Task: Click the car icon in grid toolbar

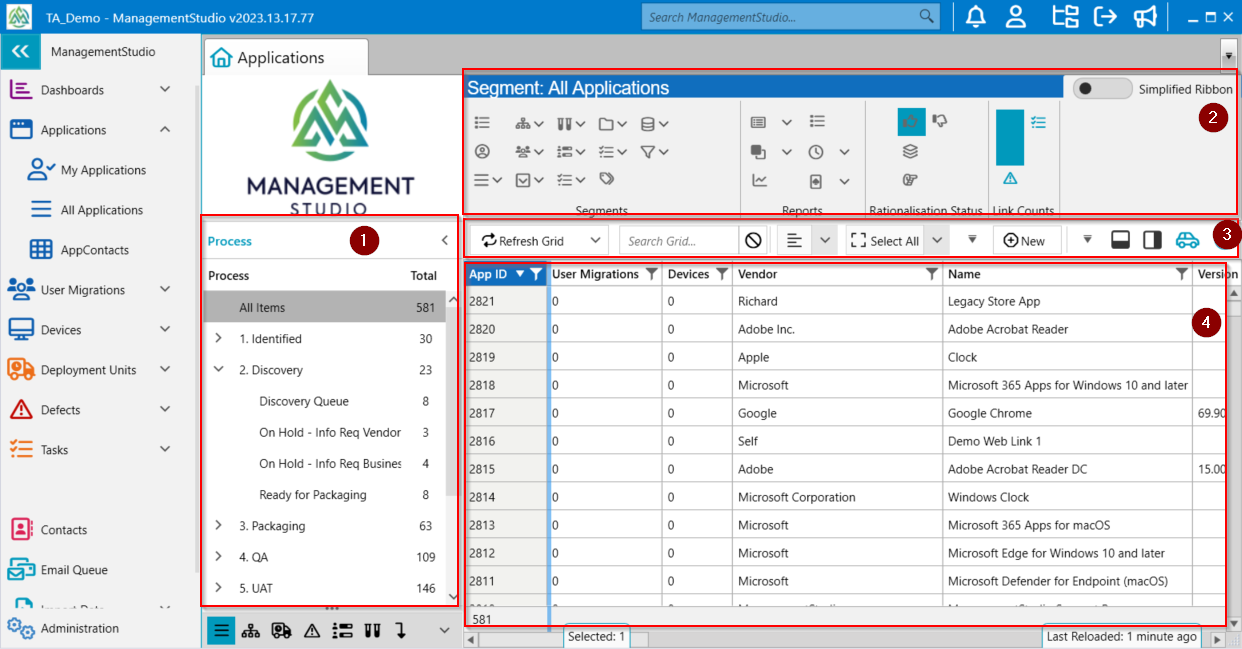Action: pos(1187,240)
